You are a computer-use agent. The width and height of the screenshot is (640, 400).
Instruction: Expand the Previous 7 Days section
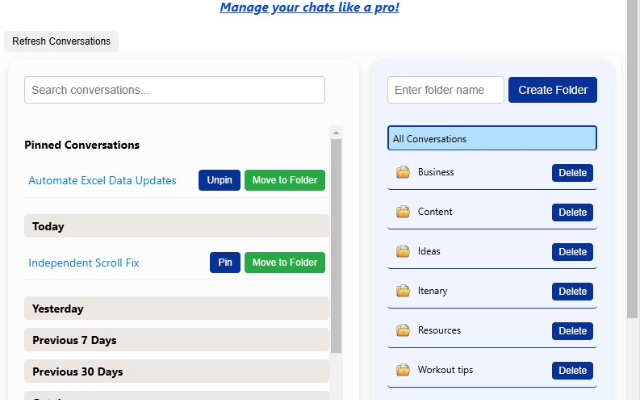click(x=176, y=340)
